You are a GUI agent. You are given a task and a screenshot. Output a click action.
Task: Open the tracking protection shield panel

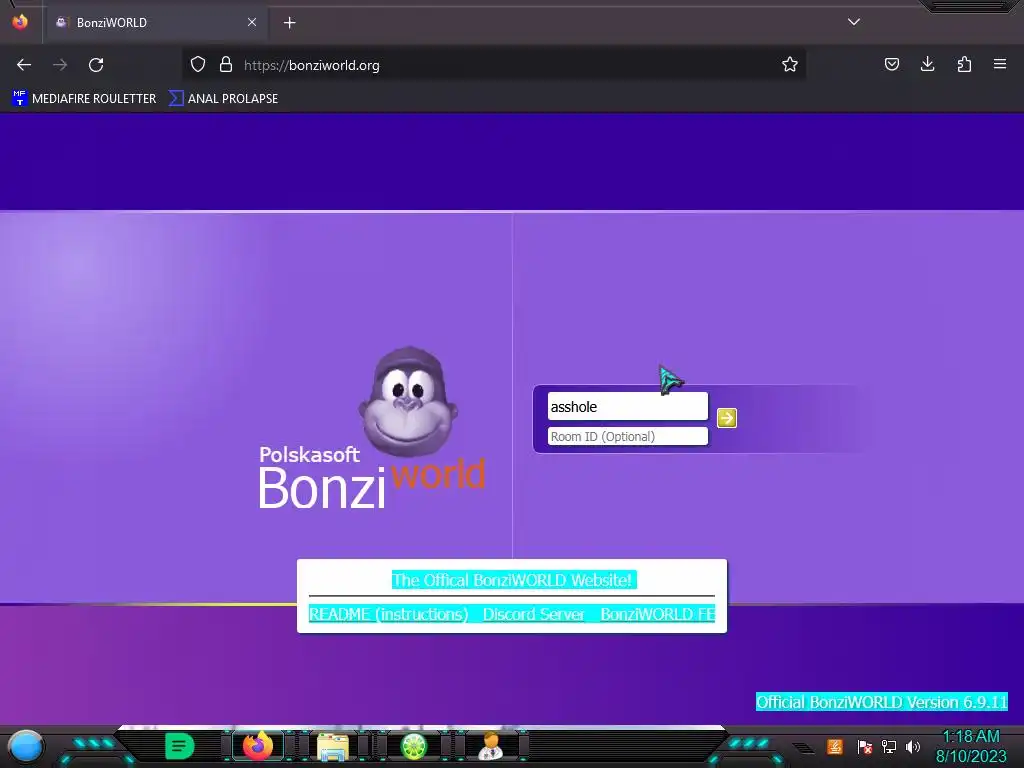click(198, 64)
